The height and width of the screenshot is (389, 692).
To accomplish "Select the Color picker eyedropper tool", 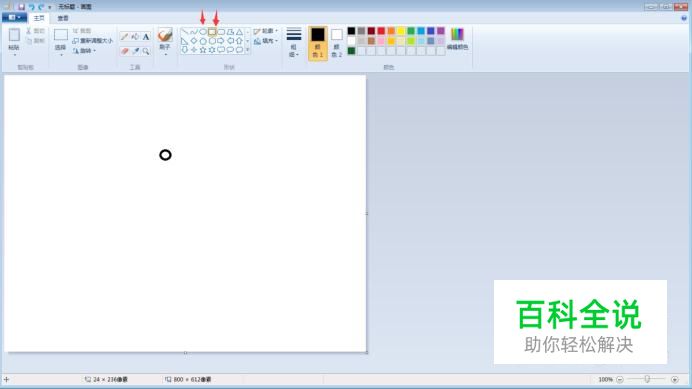I will pos(135,51).
